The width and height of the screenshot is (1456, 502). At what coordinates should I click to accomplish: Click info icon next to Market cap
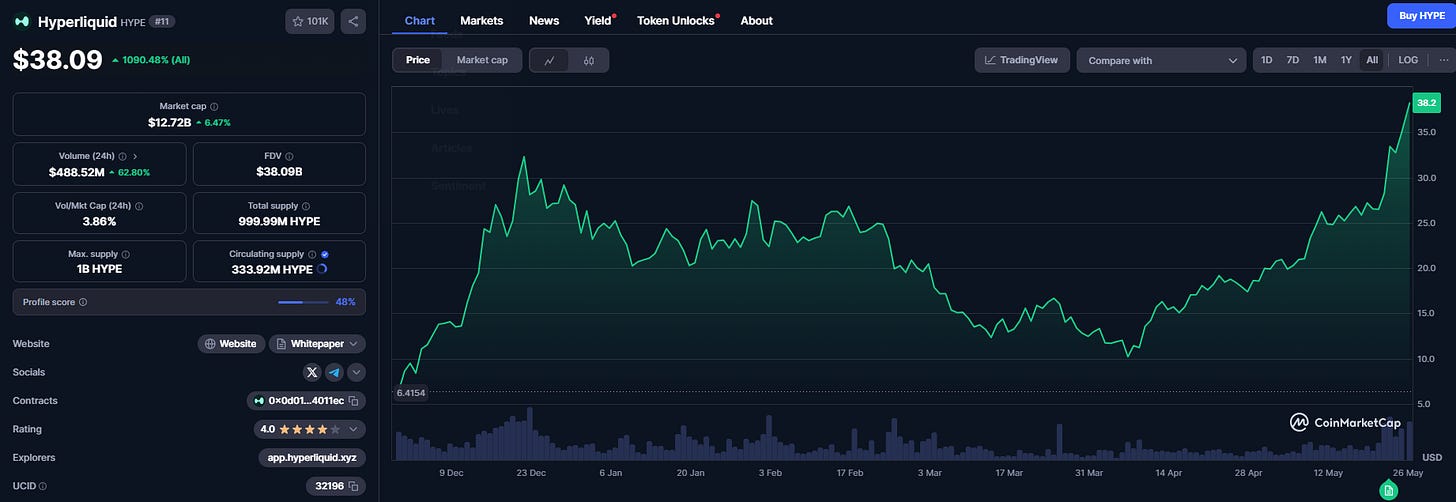[214, 106]
